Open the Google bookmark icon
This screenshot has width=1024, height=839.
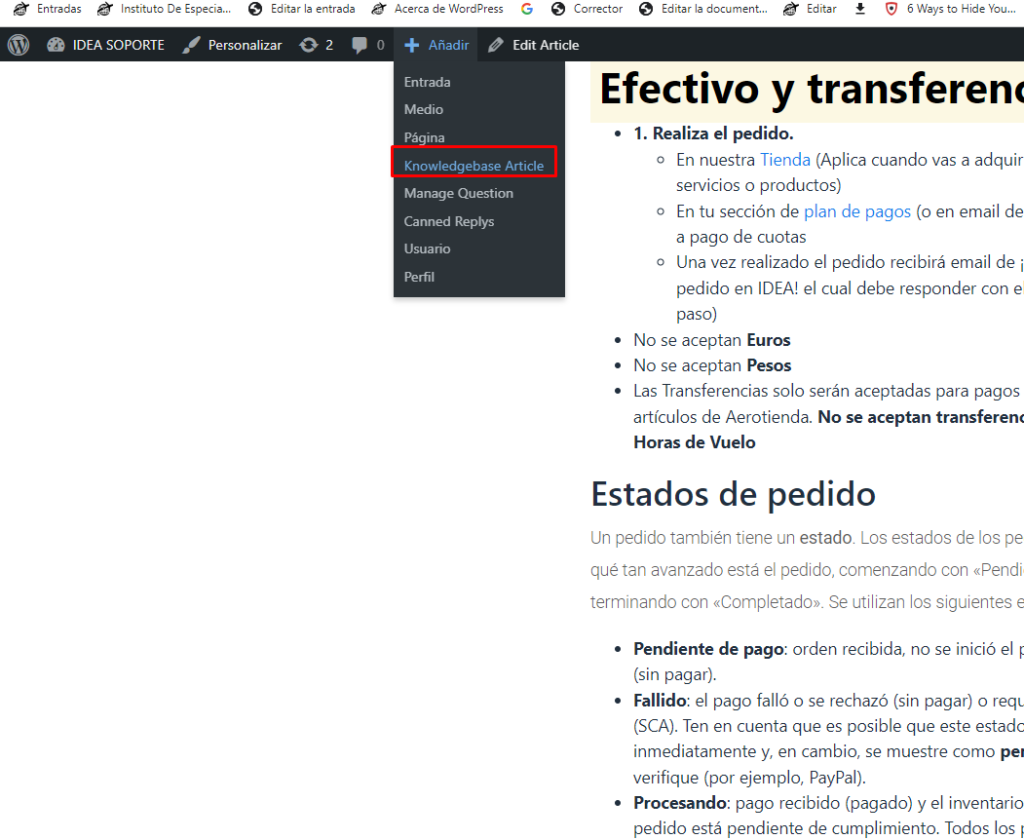click(x=527, y=8)
